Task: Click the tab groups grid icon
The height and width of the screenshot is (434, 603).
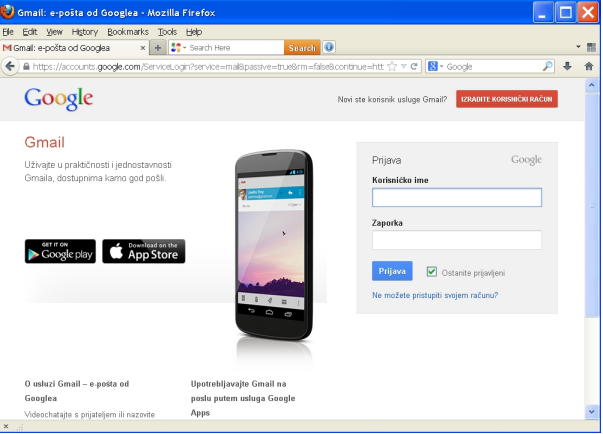Action: 591,47
